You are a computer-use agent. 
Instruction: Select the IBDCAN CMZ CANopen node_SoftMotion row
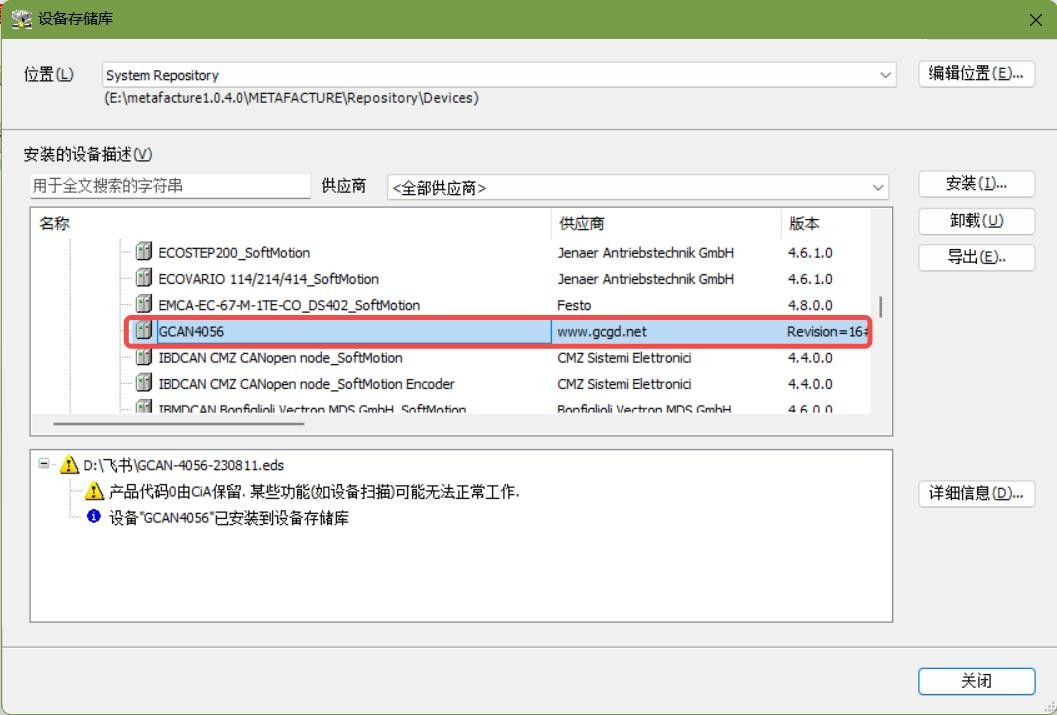(x=280, y=358)
